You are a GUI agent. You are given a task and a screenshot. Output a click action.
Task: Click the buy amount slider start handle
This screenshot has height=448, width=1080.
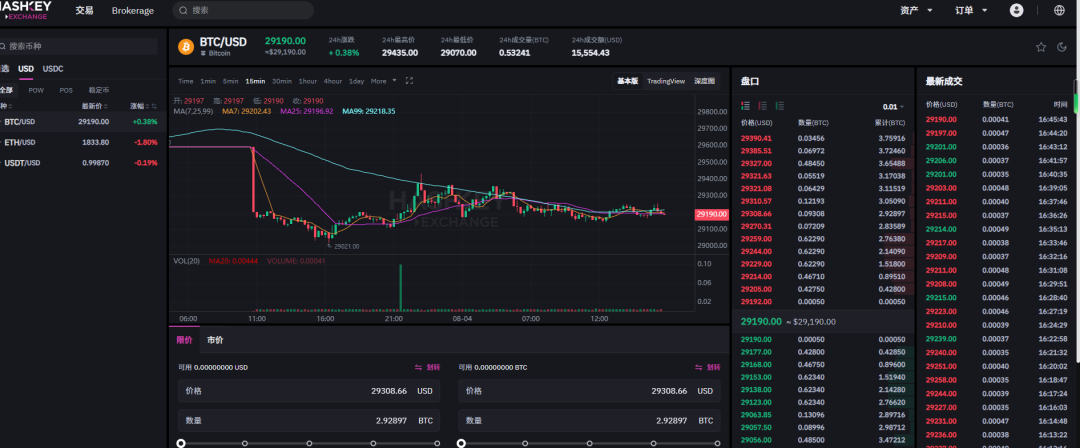point(181,442)
